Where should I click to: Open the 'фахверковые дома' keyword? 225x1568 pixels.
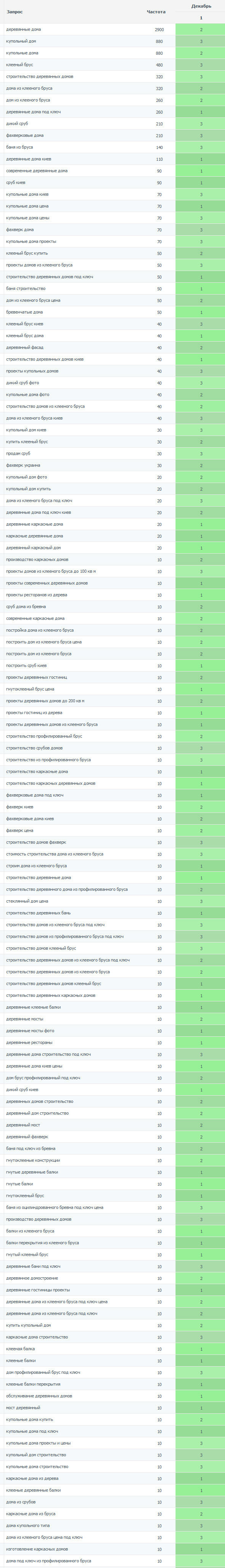[x=24, y=135]
